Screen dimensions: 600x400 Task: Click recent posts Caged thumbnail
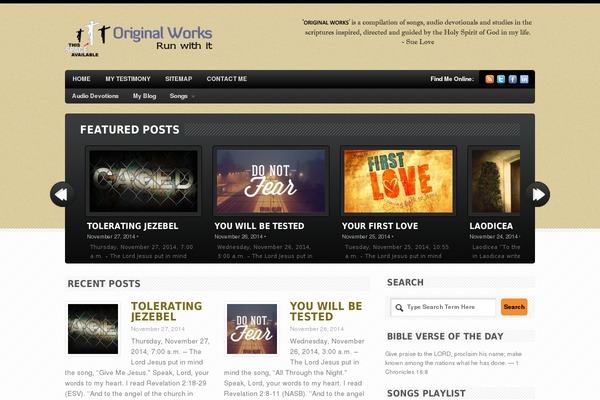93,329
